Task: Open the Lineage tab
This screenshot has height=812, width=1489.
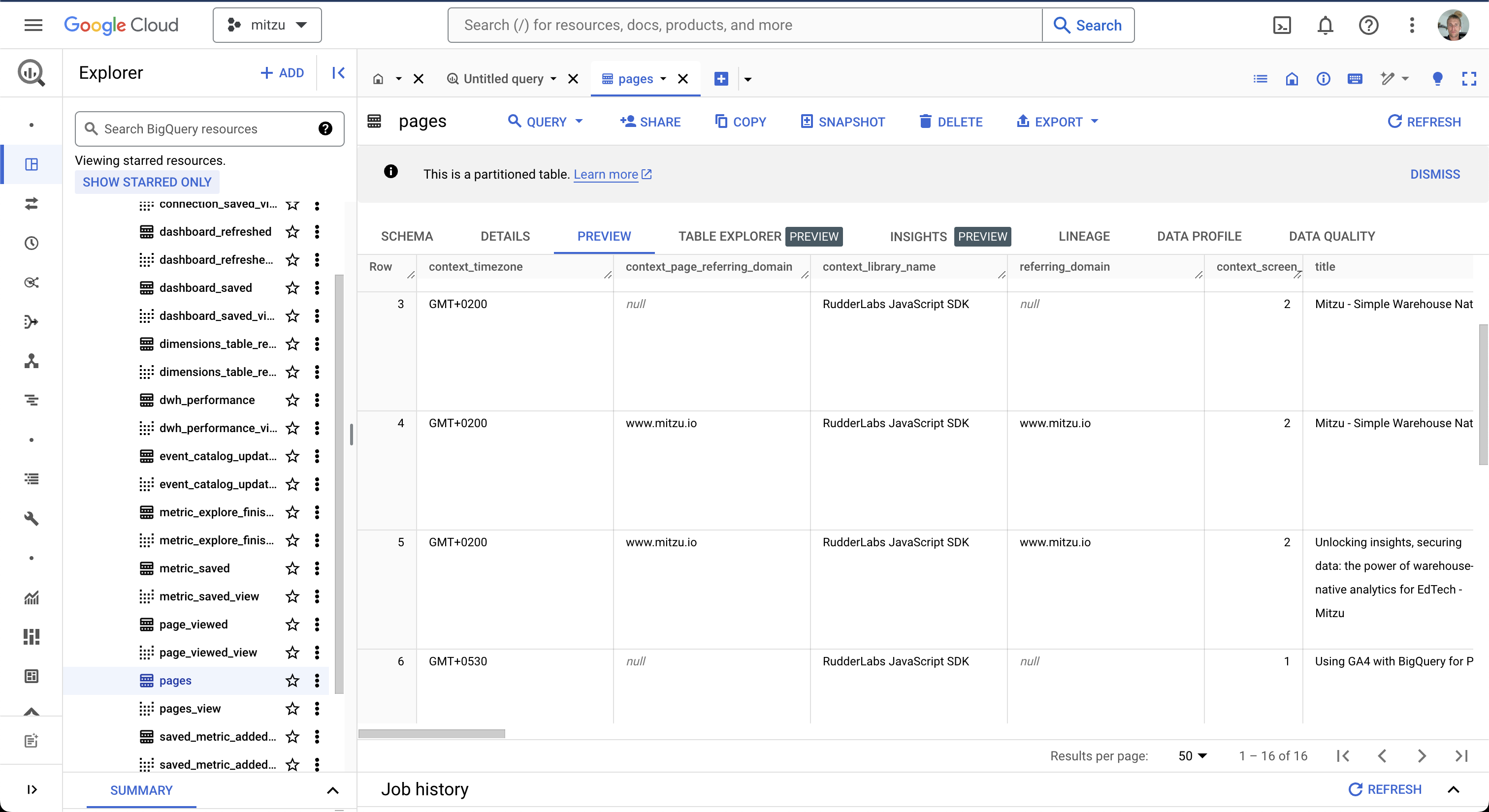Action: (x=1084, y=236)
